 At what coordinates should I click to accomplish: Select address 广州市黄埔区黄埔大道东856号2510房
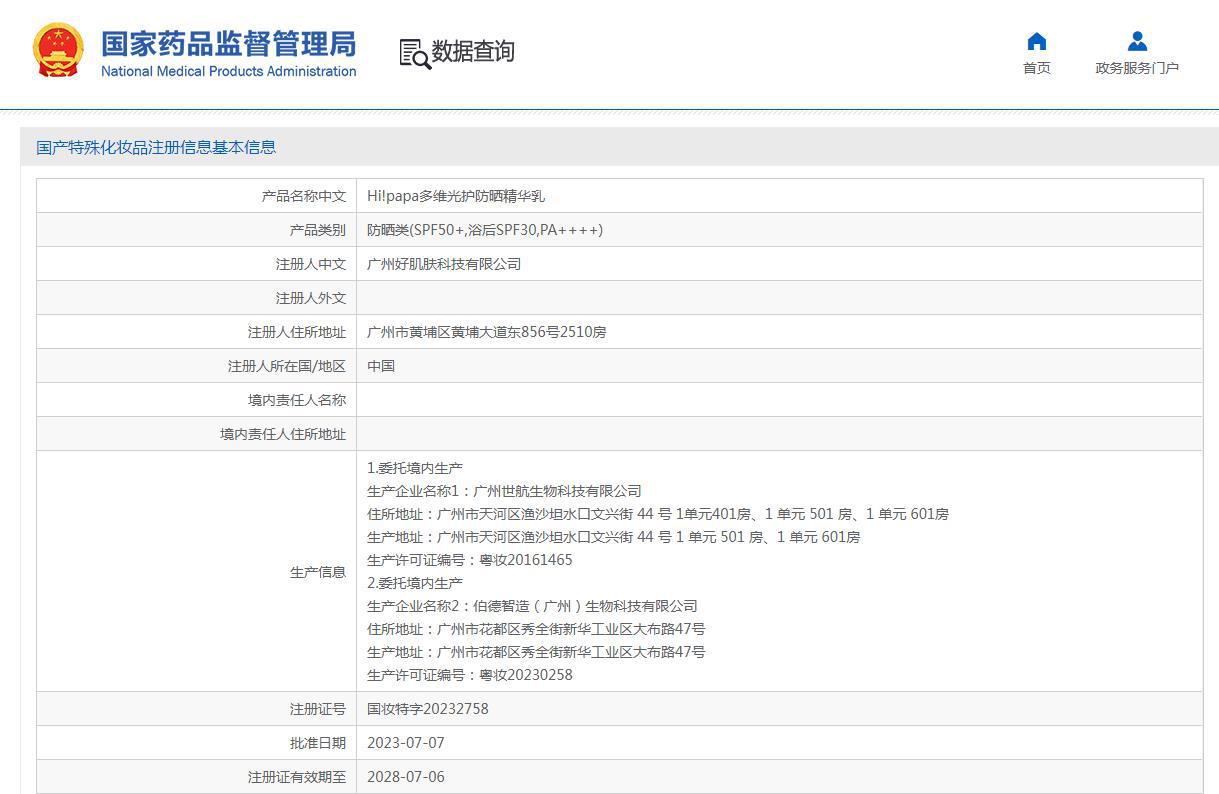pos(486,332)
